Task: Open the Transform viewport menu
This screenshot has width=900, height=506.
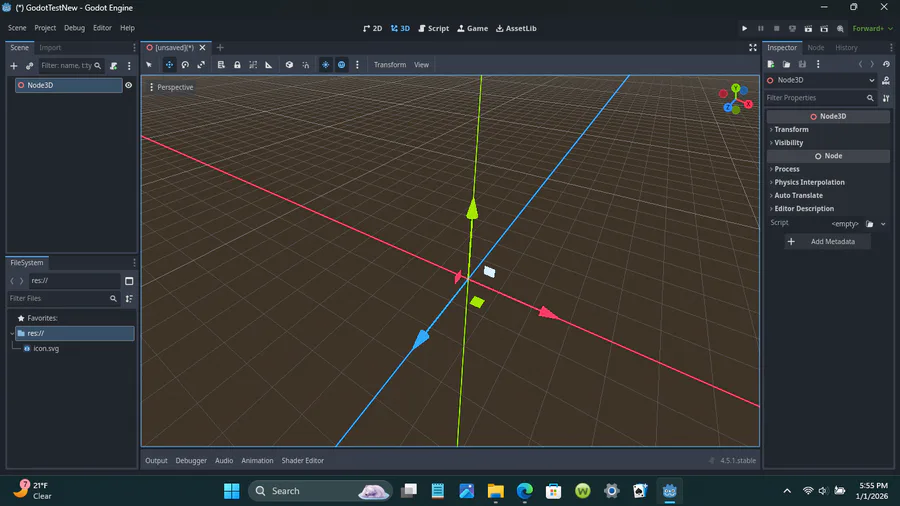Action: point(390,65)
